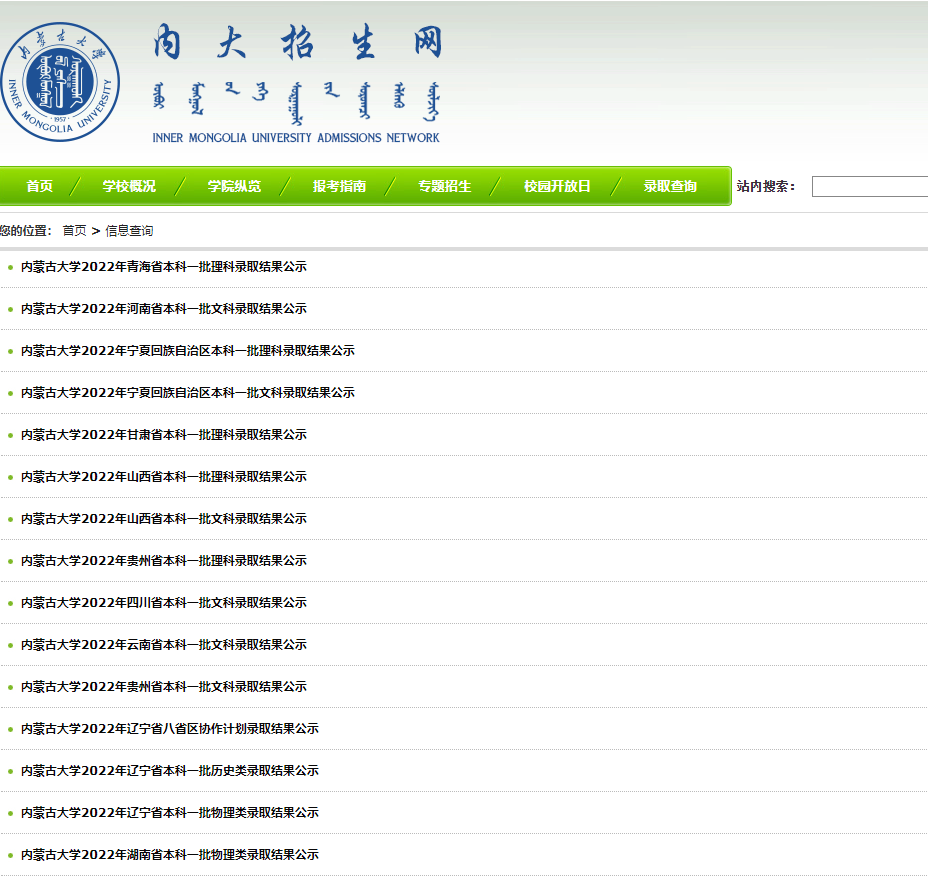Select 学院纵览 in the navigation bar
928x876 pixels.
click(x=234, y=186)
